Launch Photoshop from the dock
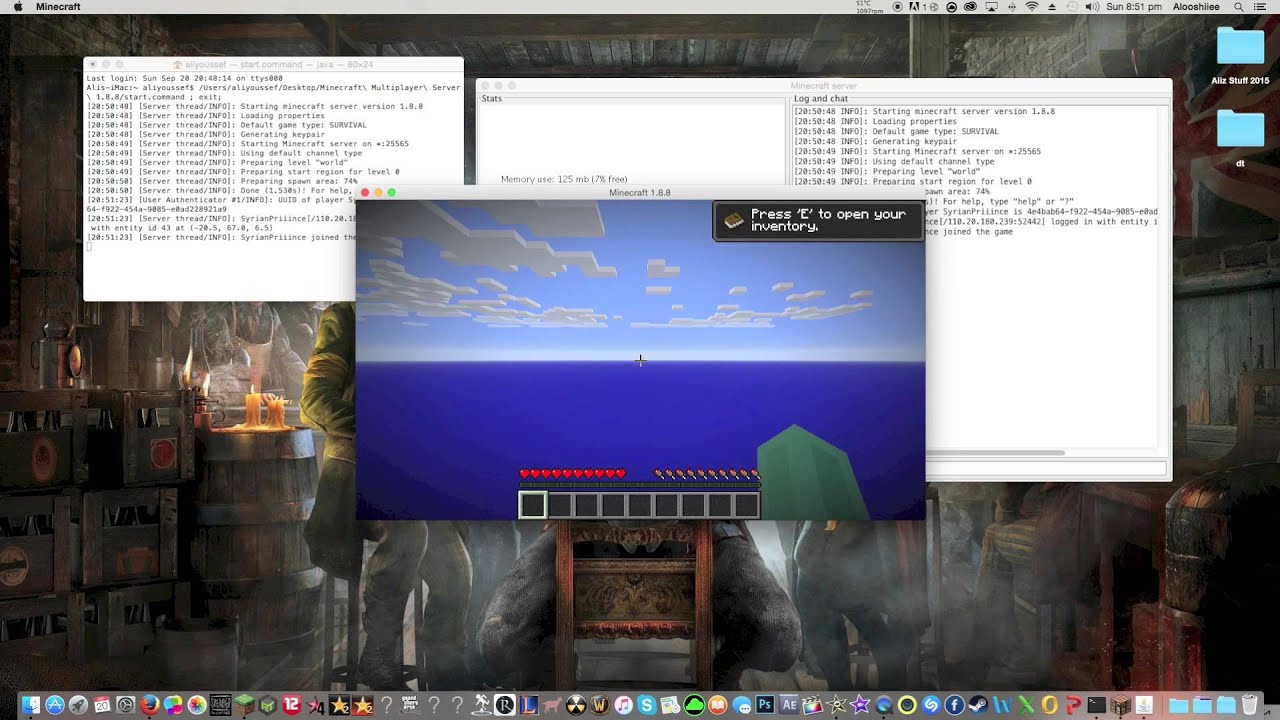 [765, 705]
